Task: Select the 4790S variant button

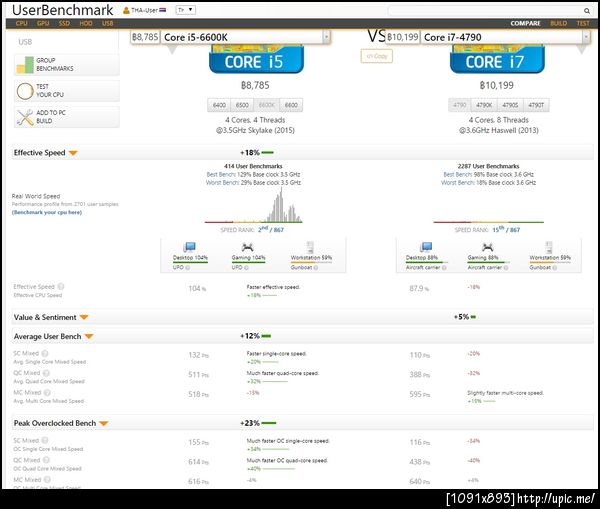Action: (x=510, y=105)
